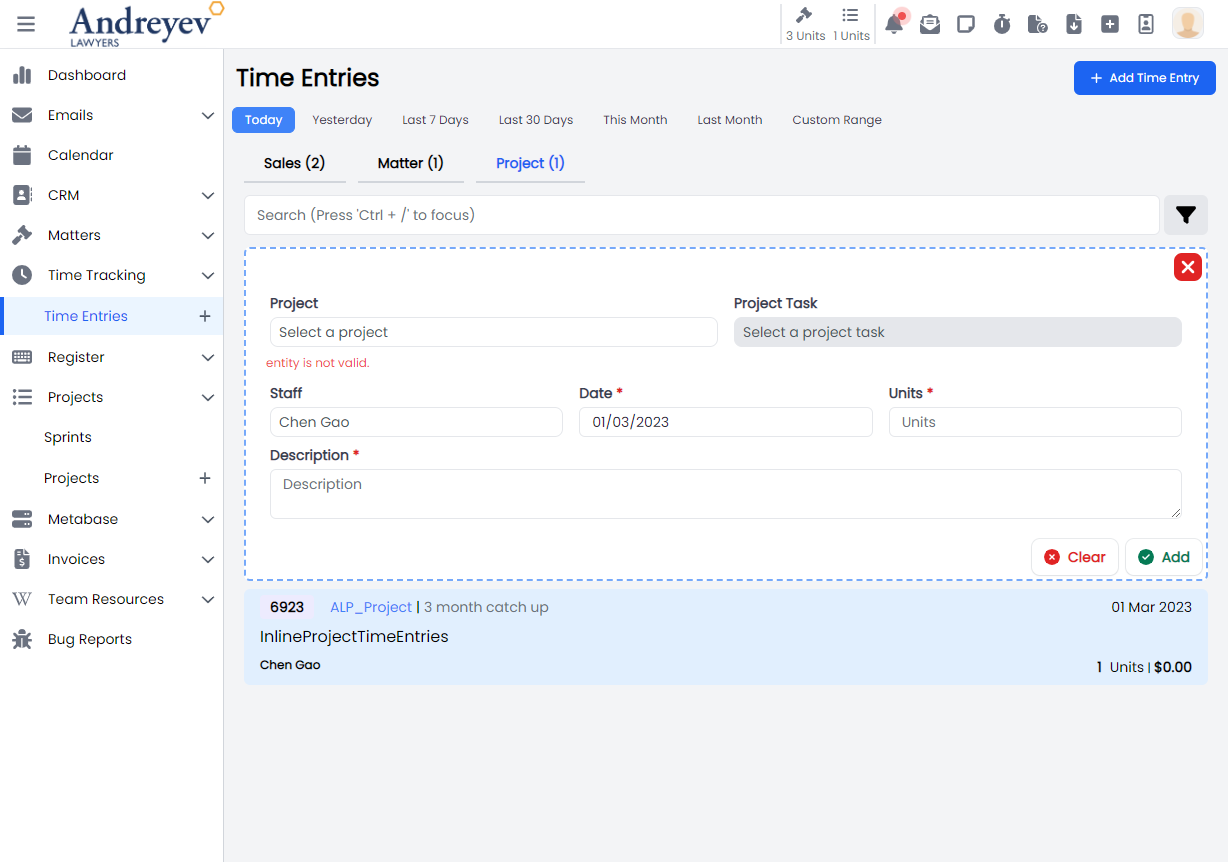Open the Select a project dropdown

(493, 332)
